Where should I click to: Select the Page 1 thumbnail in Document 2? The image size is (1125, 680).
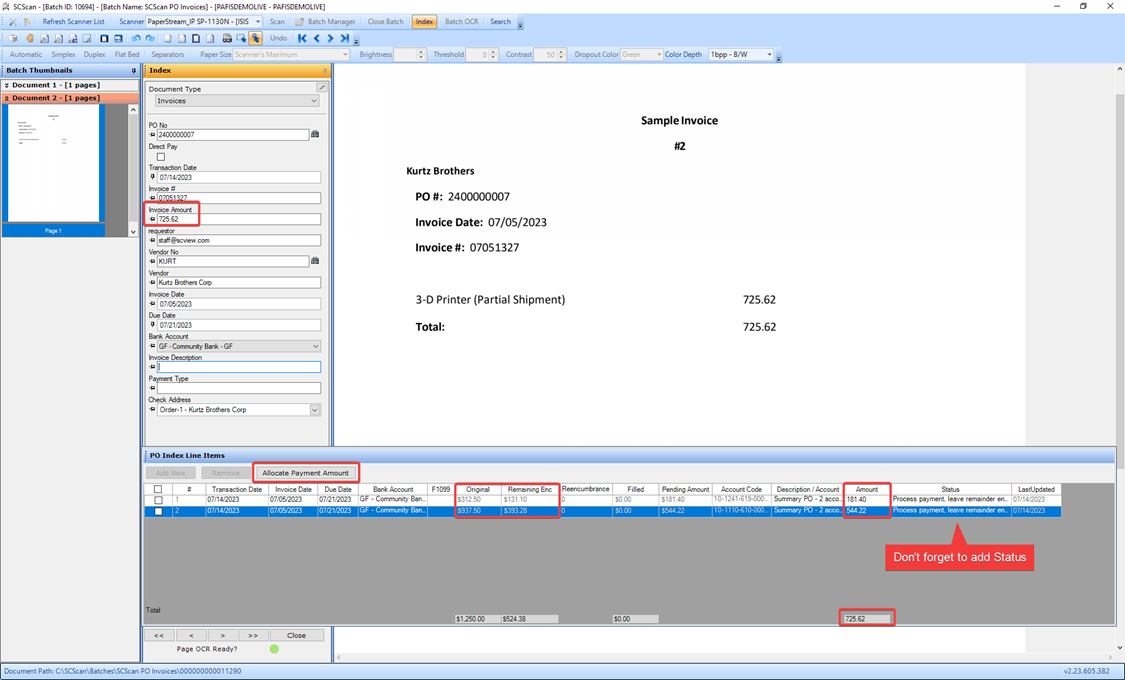point(54,165)
